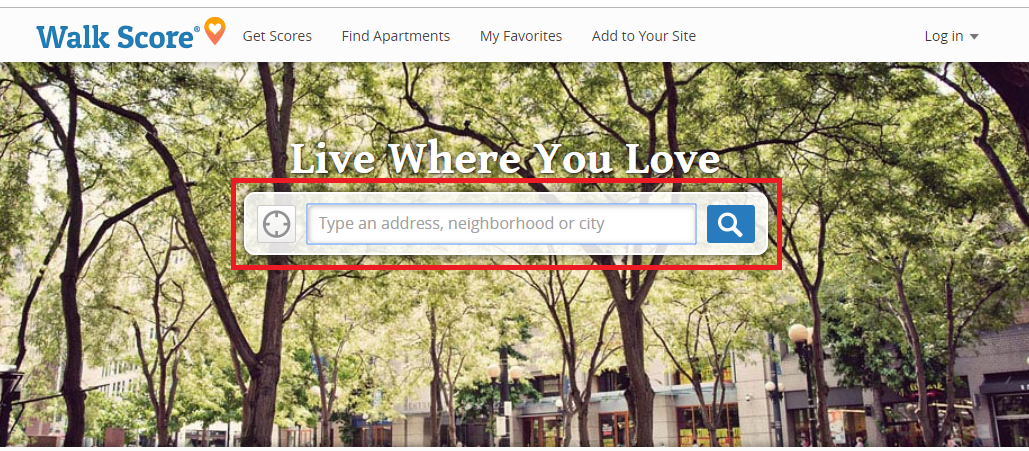
Task: Submit search with the magnifier button
Action: pyautogui.click(x=730, y=224)
